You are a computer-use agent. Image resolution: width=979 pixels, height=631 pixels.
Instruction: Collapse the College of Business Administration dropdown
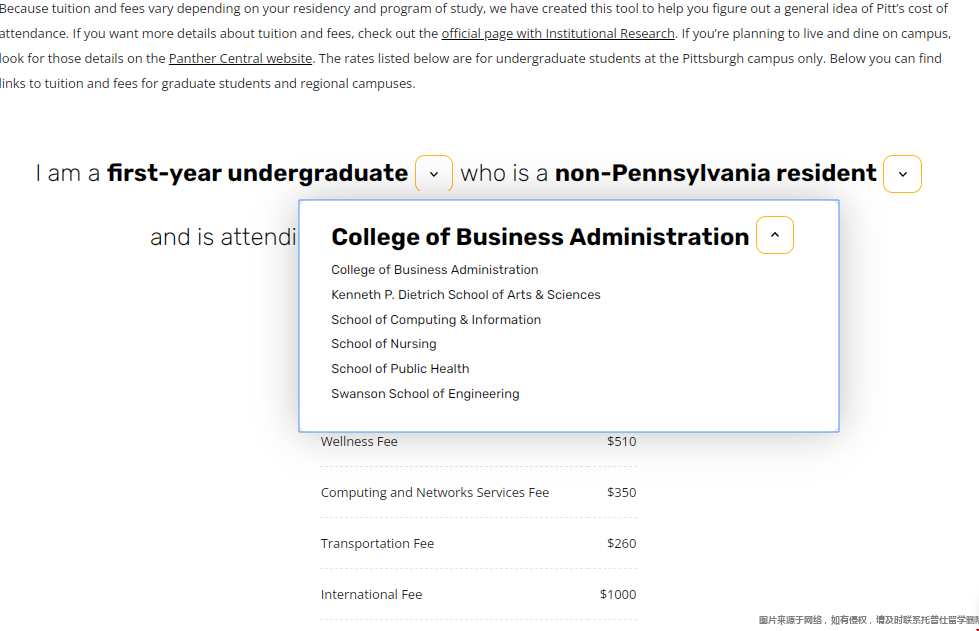click(775, 235)
